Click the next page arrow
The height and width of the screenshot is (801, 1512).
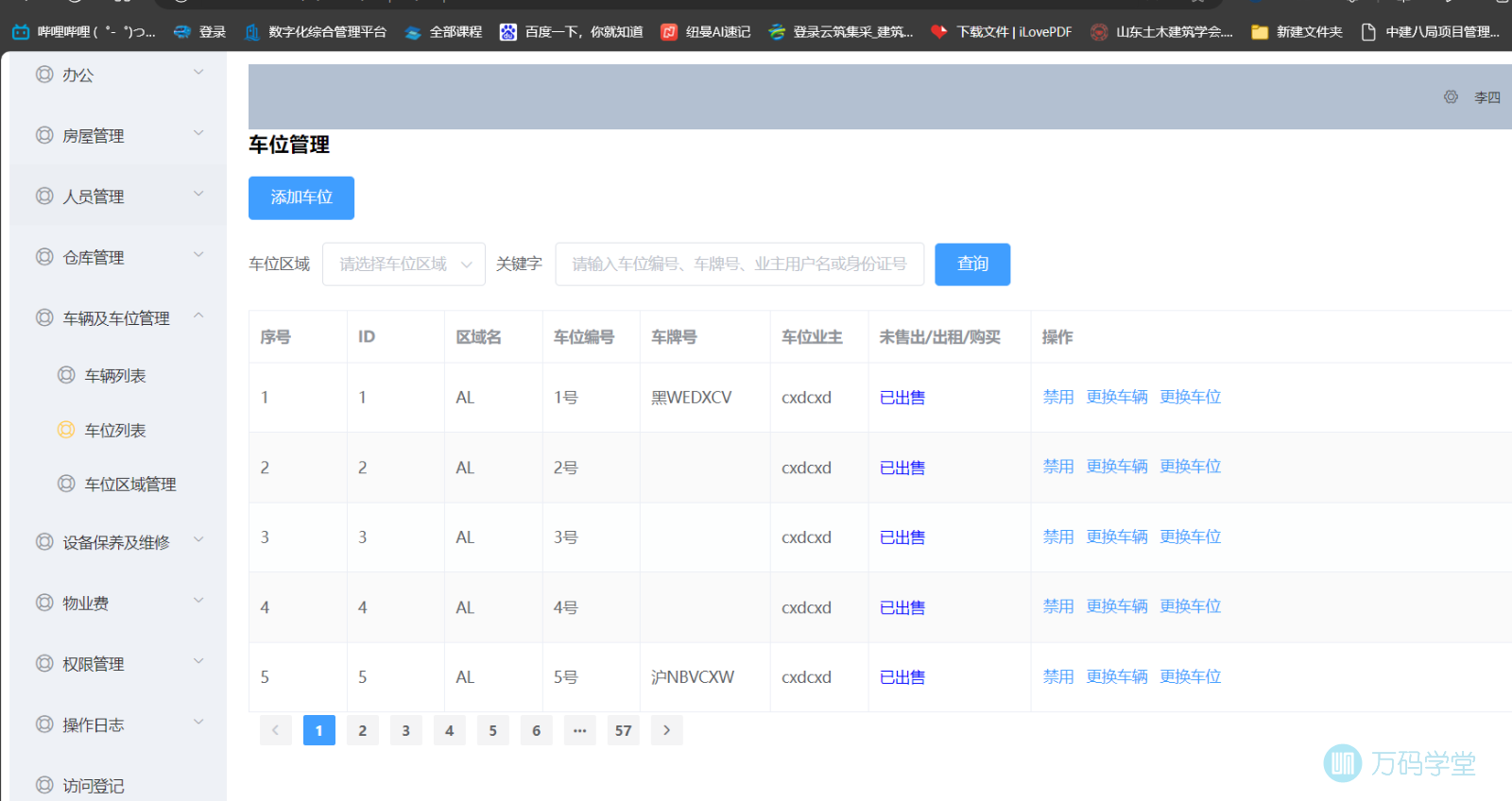click(667, 730)
